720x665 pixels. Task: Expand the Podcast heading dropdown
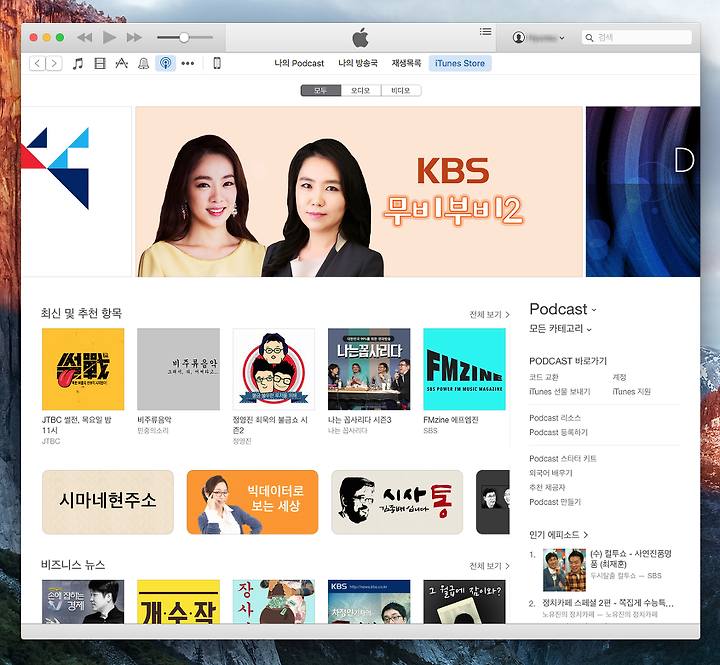563,309
